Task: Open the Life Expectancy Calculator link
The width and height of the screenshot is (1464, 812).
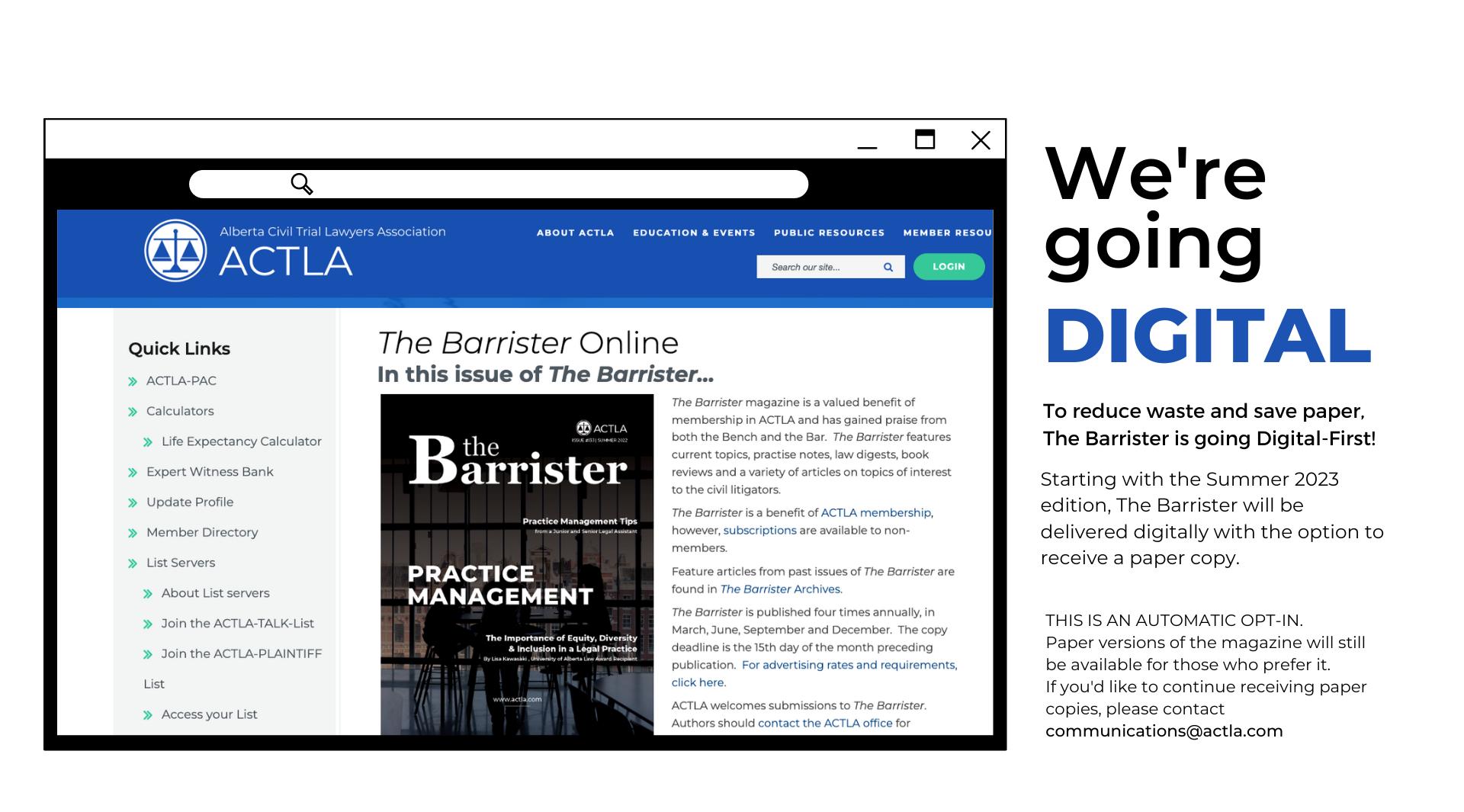Action: 242,441
